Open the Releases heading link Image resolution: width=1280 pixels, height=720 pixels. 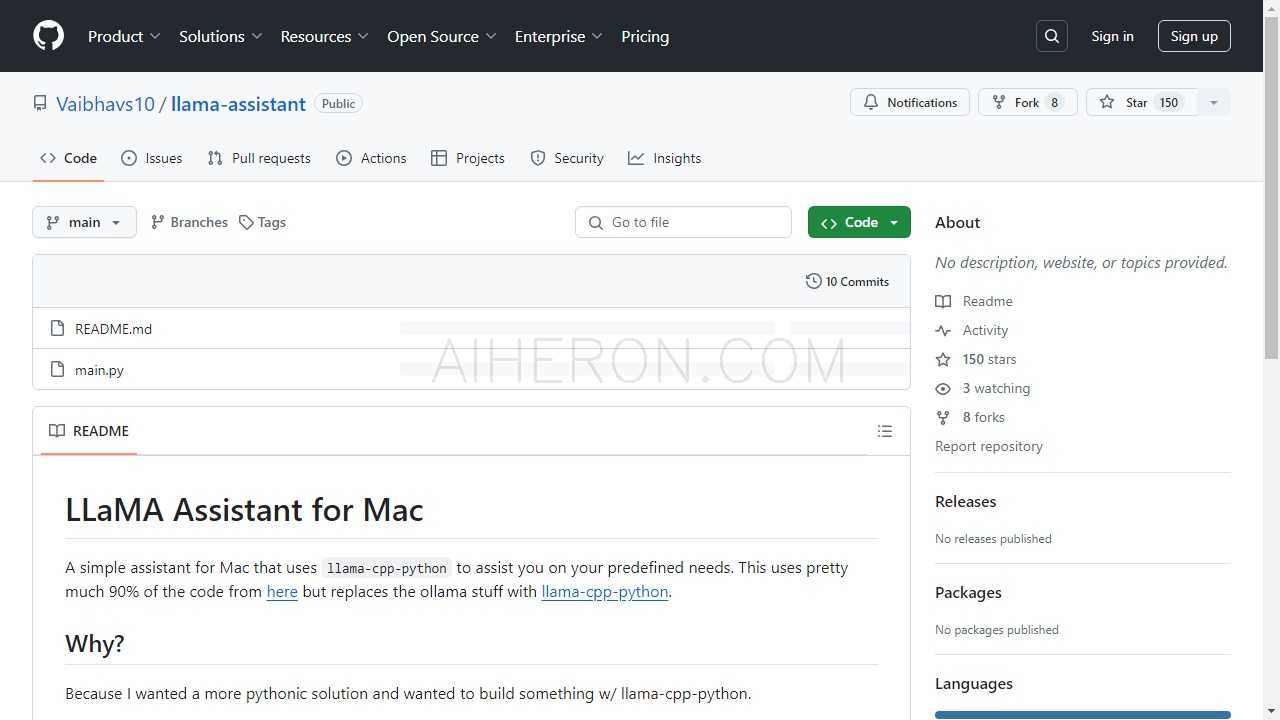tap(965, 501)
